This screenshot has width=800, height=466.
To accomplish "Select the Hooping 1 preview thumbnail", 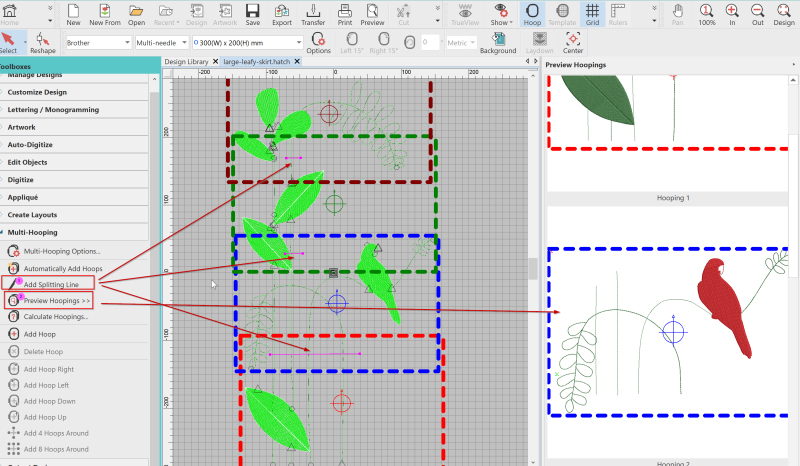I will coord(668,134).
